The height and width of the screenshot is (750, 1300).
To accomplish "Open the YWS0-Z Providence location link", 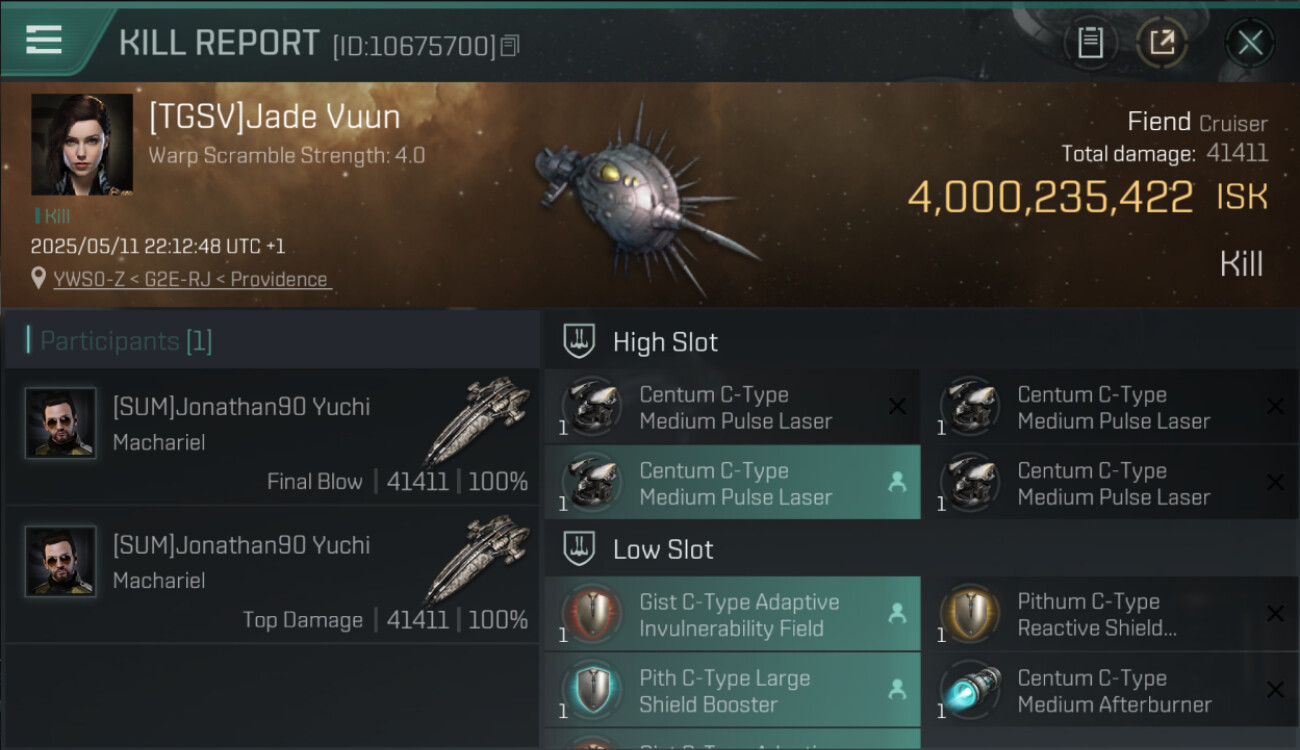I will (x=191, y=280).
